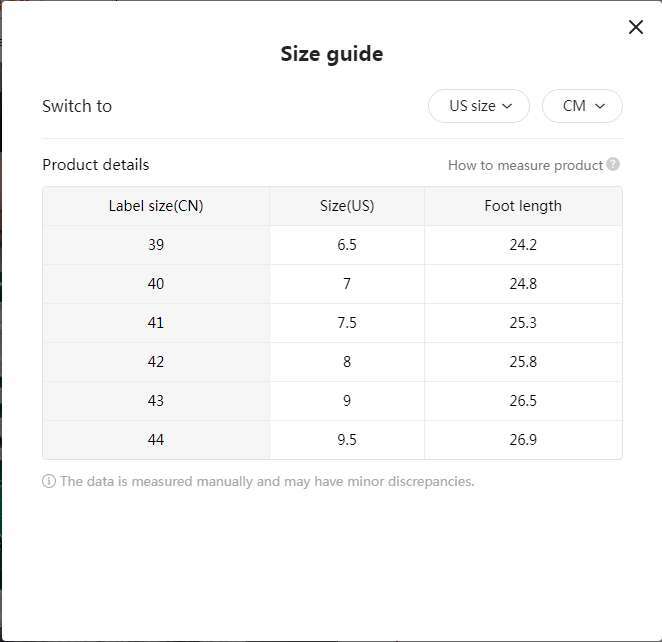Select the Size(US) column header
The height and width of the screenshot is (642, 662).
tap(347, 206)
